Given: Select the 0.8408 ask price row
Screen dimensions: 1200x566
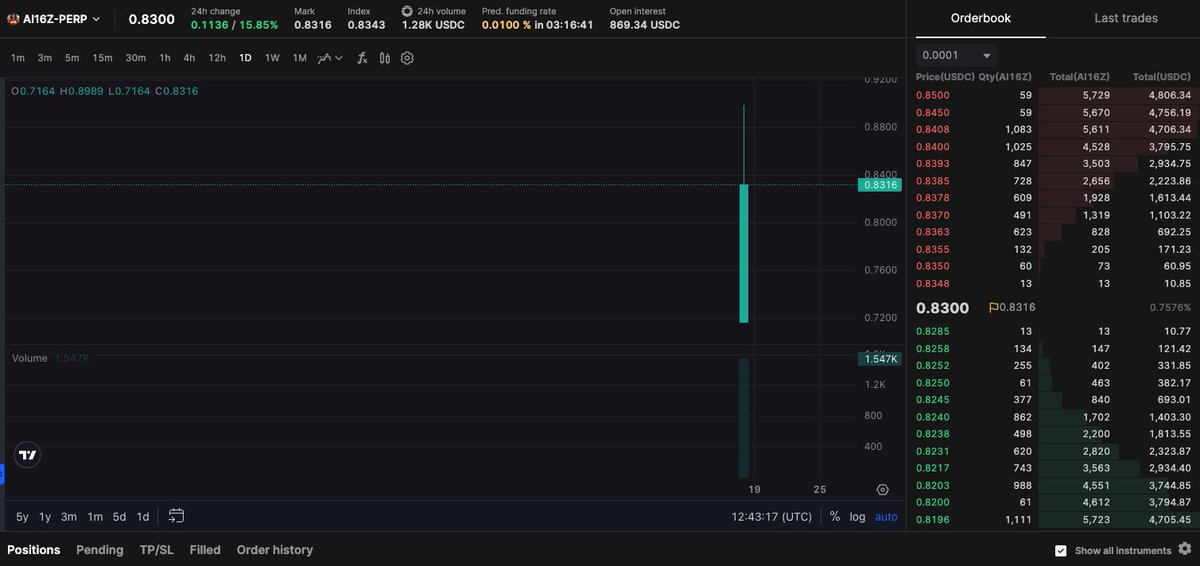Looking at the screenshot, I should coord(1053,129).
